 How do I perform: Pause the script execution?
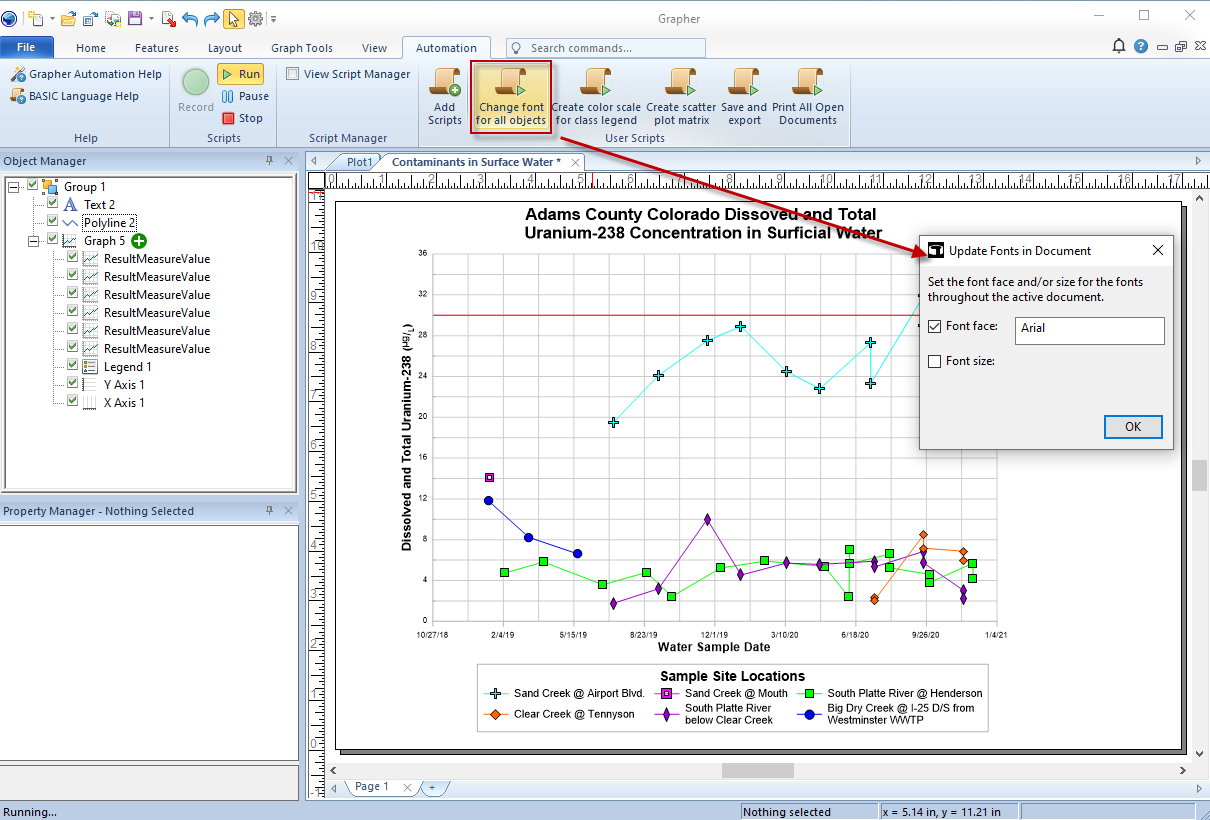[245, 96]
